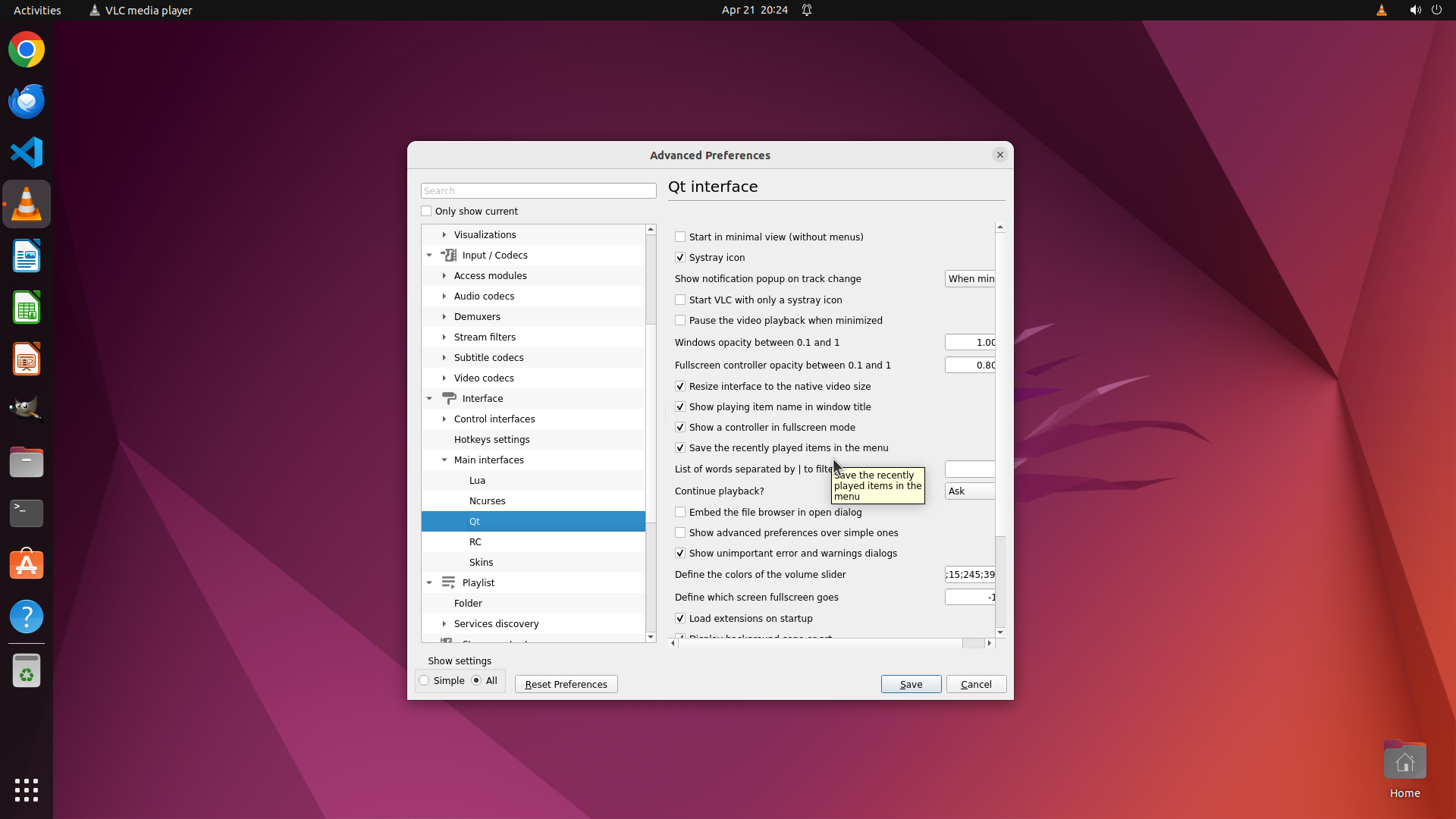
Task: Click the Playlist category icon
Action: tap(449, 583)
